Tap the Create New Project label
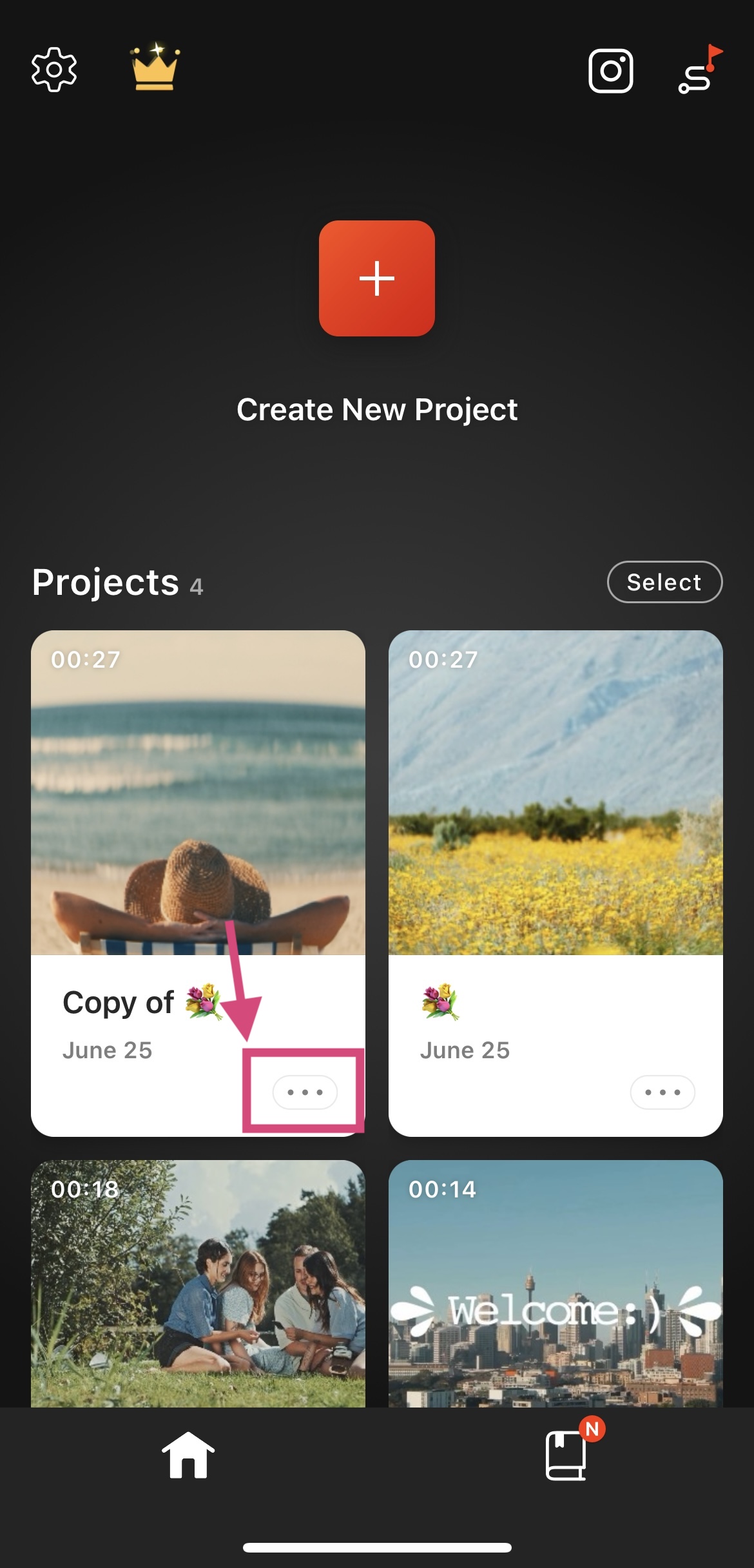 click(377, 409)
